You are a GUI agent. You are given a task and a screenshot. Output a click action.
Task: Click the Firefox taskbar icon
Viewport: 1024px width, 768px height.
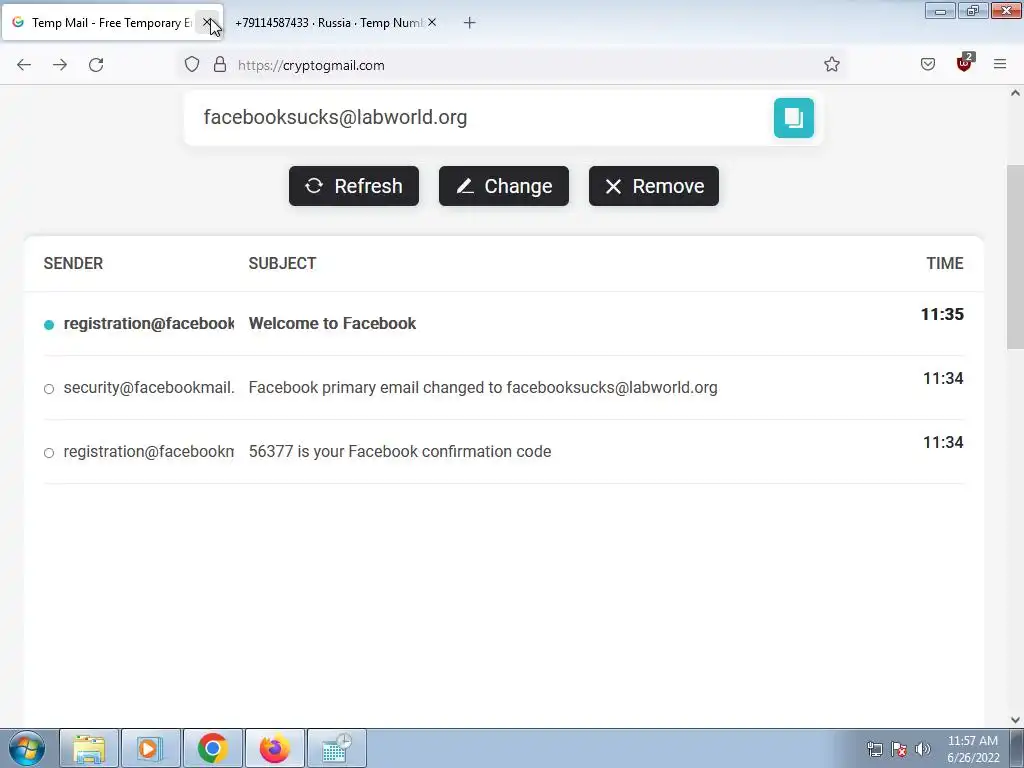click(274, 748)
